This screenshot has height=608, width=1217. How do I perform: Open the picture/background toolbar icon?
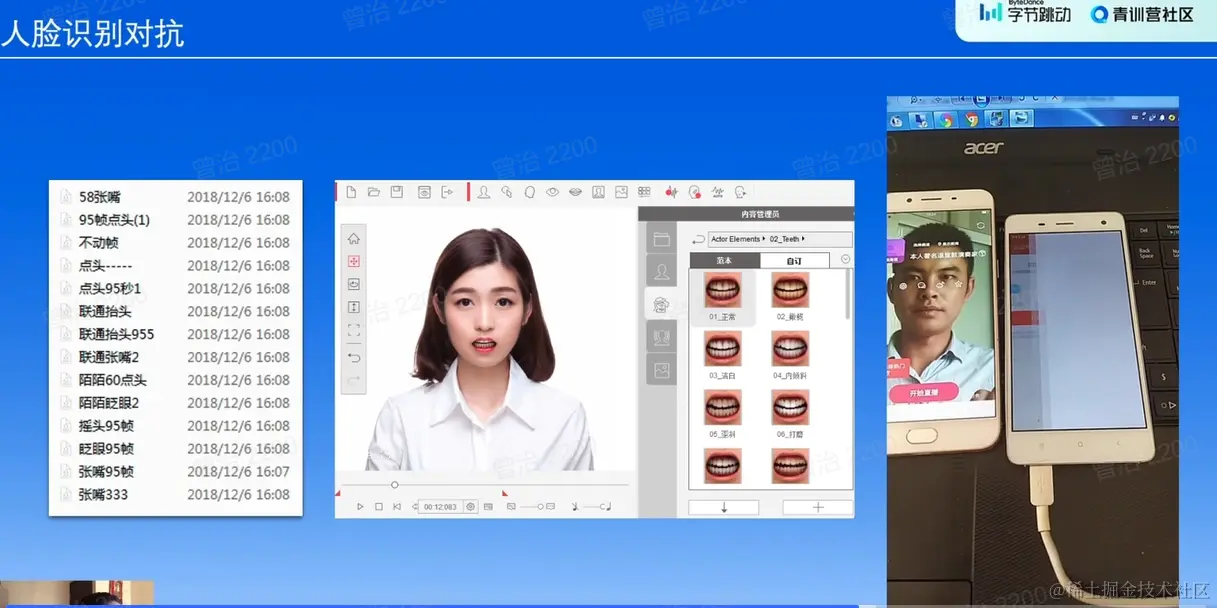(621, 191)
